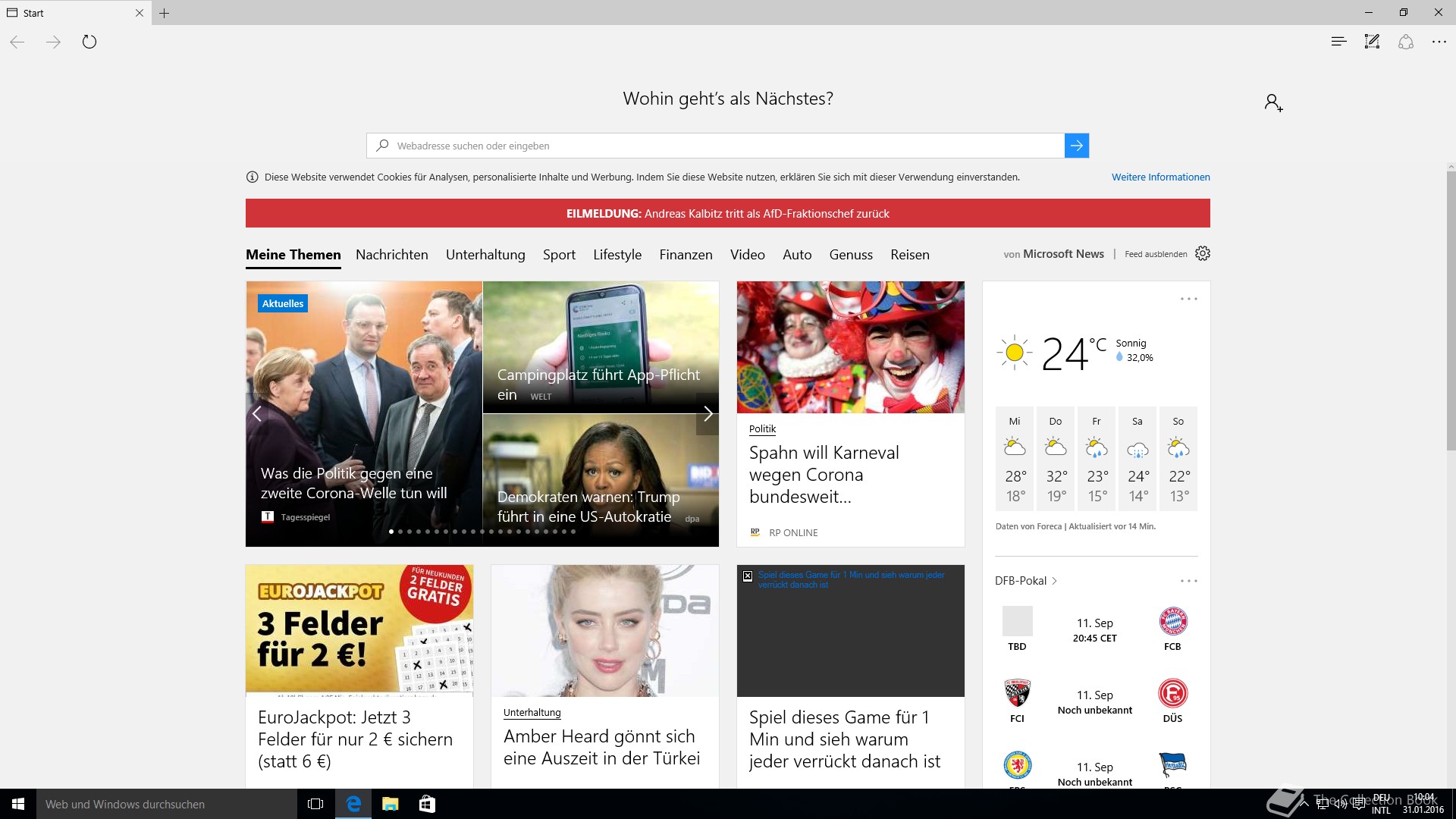
Task: Click the Donnerstag forecast tile
Action: (x=1056, y=459)
